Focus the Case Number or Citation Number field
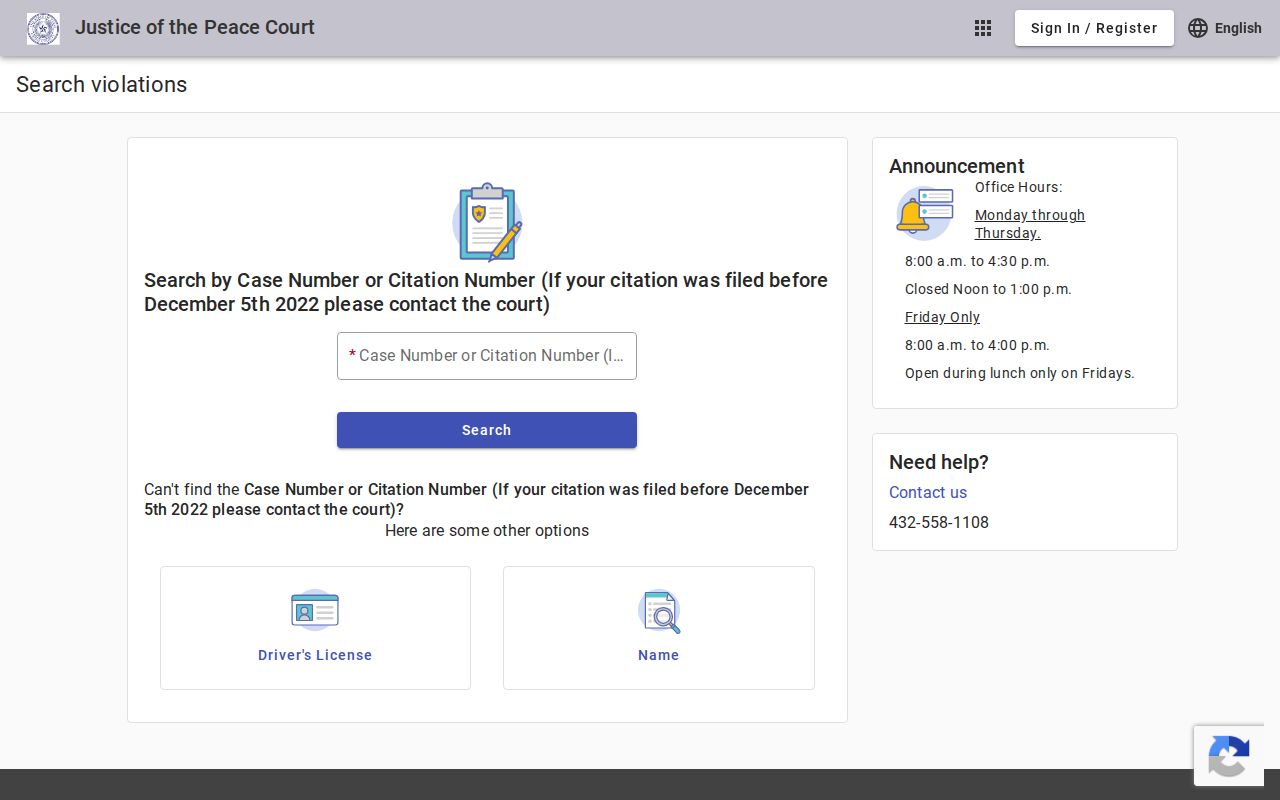Screen dimensions: 1280x800 point(487,356)
